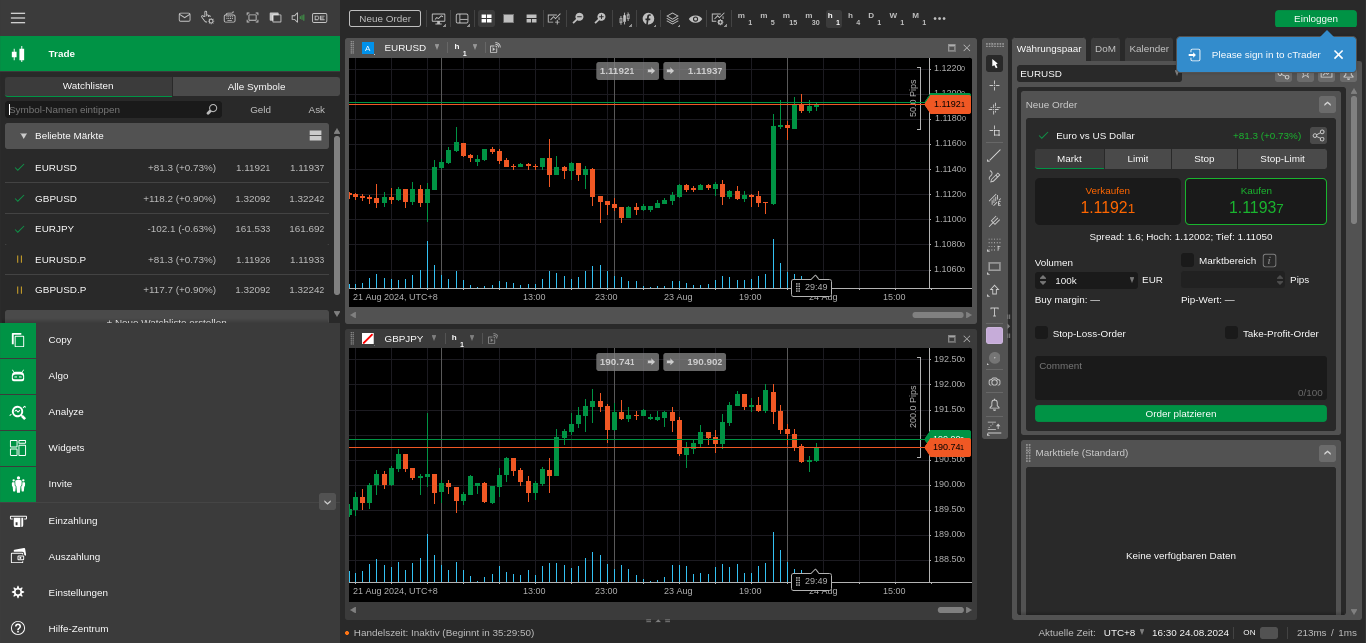
Task: Select the pencil freehand drawing tool
Action: click(994, 177)
